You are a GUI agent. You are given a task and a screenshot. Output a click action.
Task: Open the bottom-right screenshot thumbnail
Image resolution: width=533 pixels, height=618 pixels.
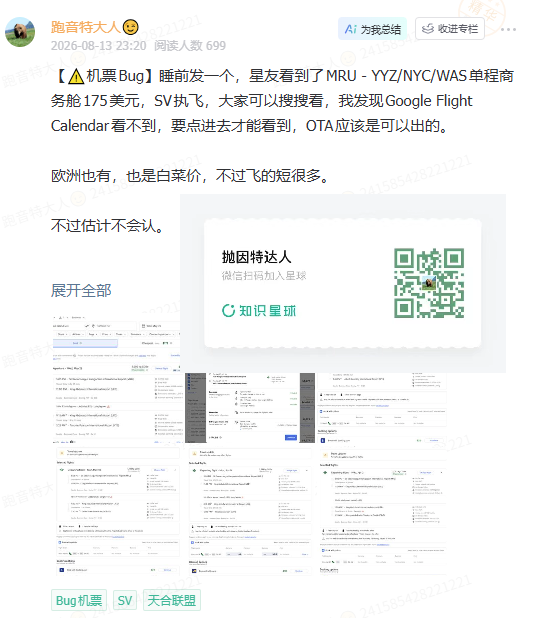pos(383,510)
